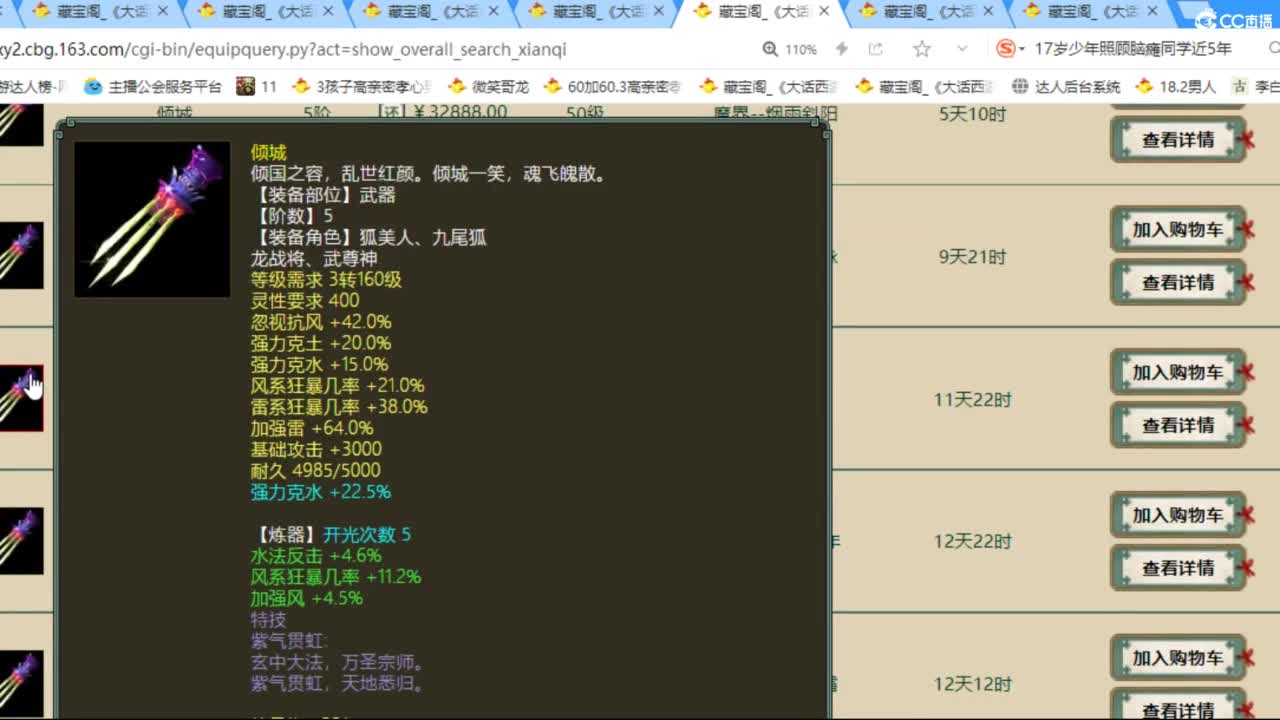This screenshot has width=1280, height=720.
Task: Click the 【阶数】5 line
Action: 292,216
